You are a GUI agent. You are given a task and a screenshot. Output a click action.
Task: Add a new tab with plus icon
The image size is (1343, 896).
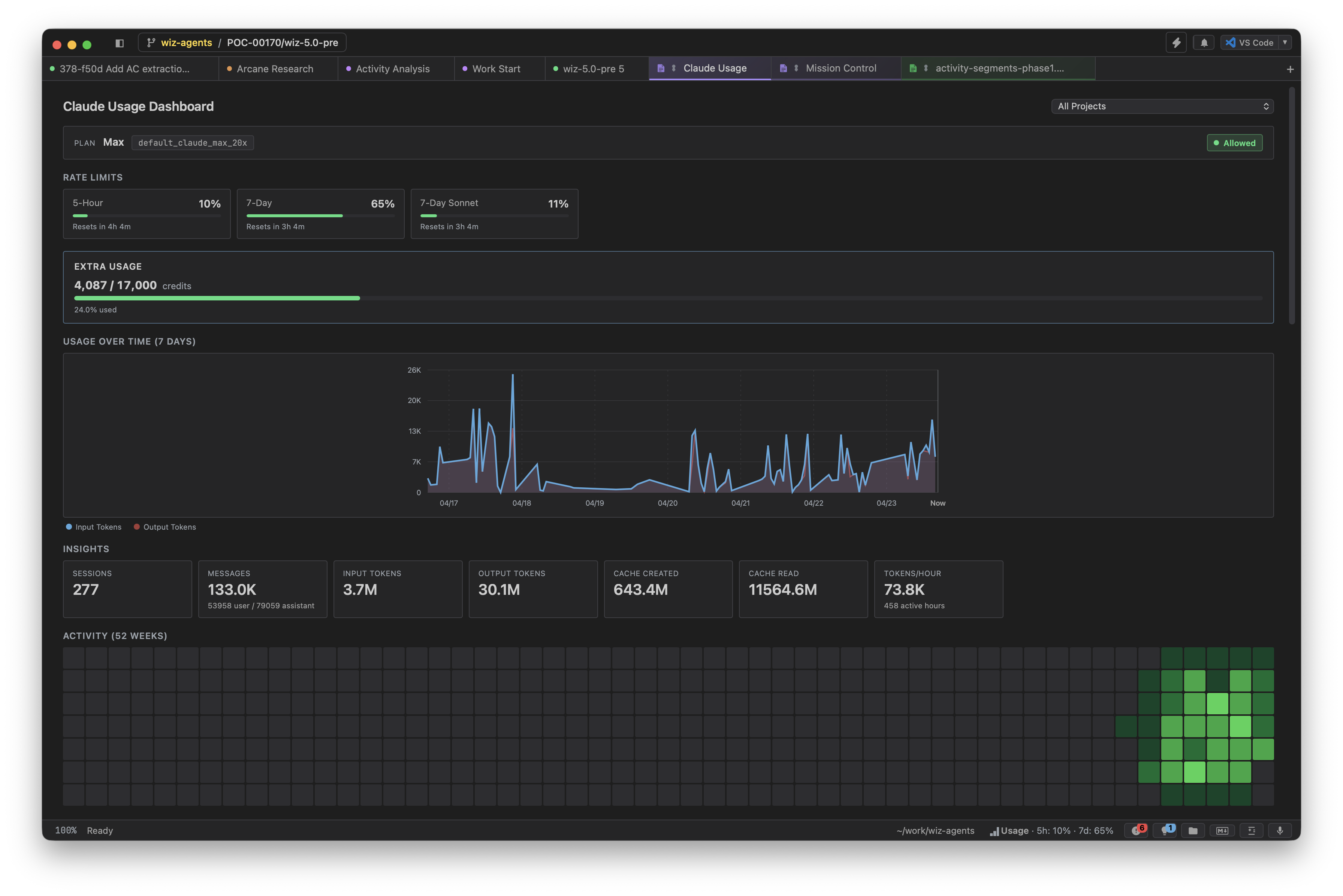click(x=1290, y=69)
